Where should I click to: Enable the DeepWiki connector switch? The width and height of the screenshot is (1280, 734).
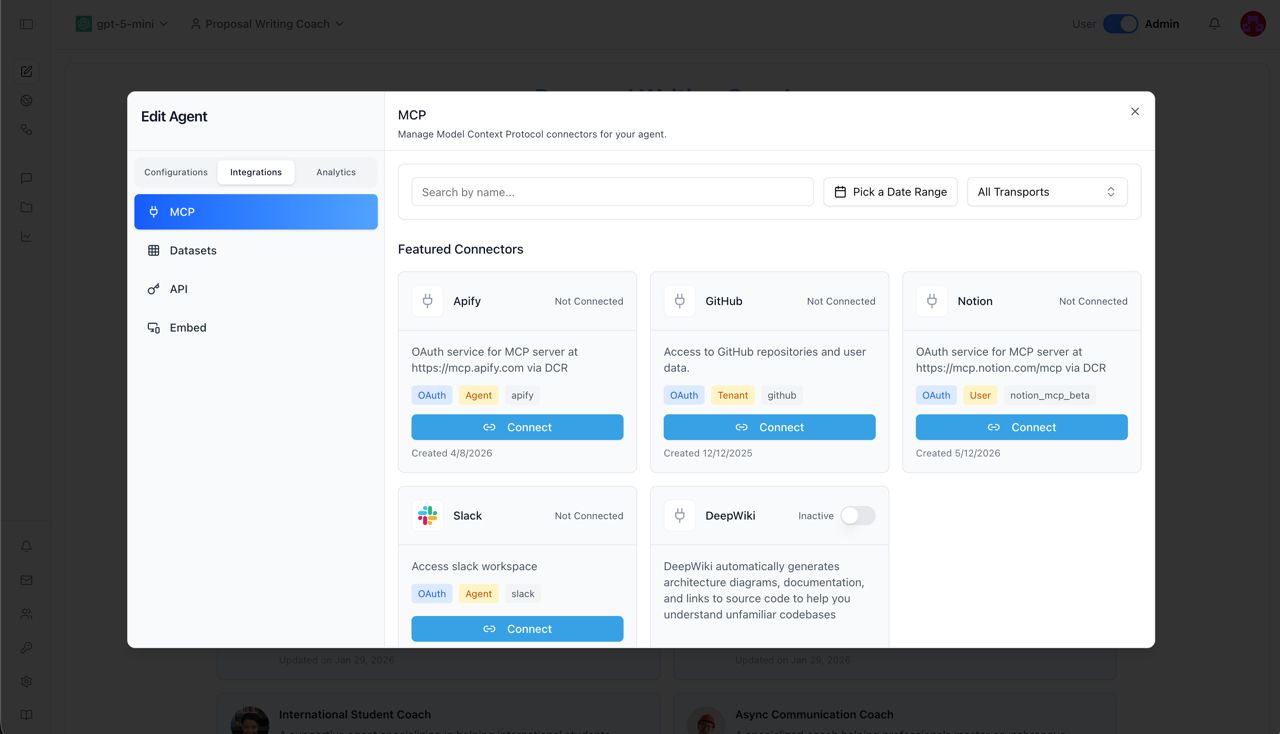(857, 516)
